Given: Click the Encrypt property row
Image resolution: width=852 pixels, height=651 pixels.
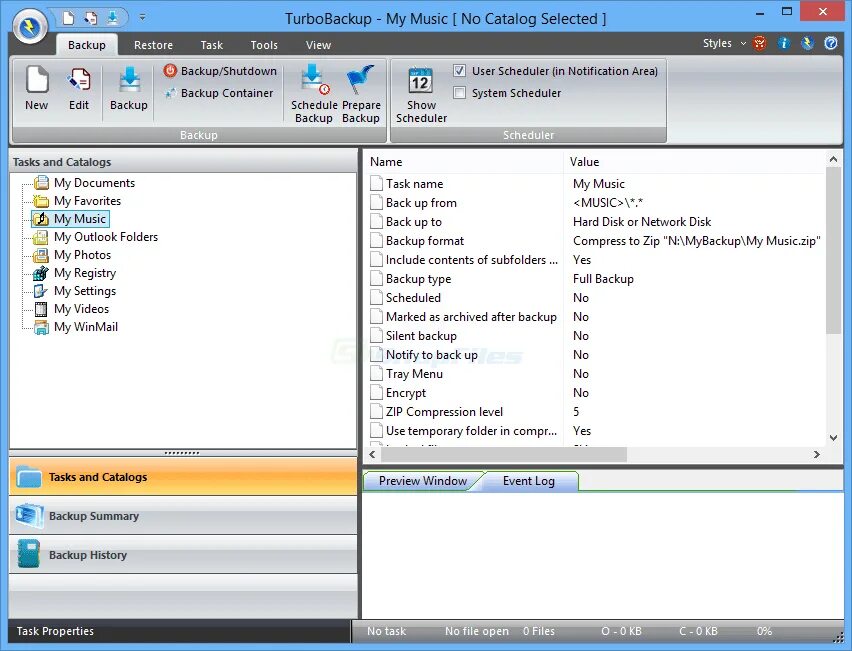Looking at the screenshot, I should pyautogui.click(x=595, y=393).
